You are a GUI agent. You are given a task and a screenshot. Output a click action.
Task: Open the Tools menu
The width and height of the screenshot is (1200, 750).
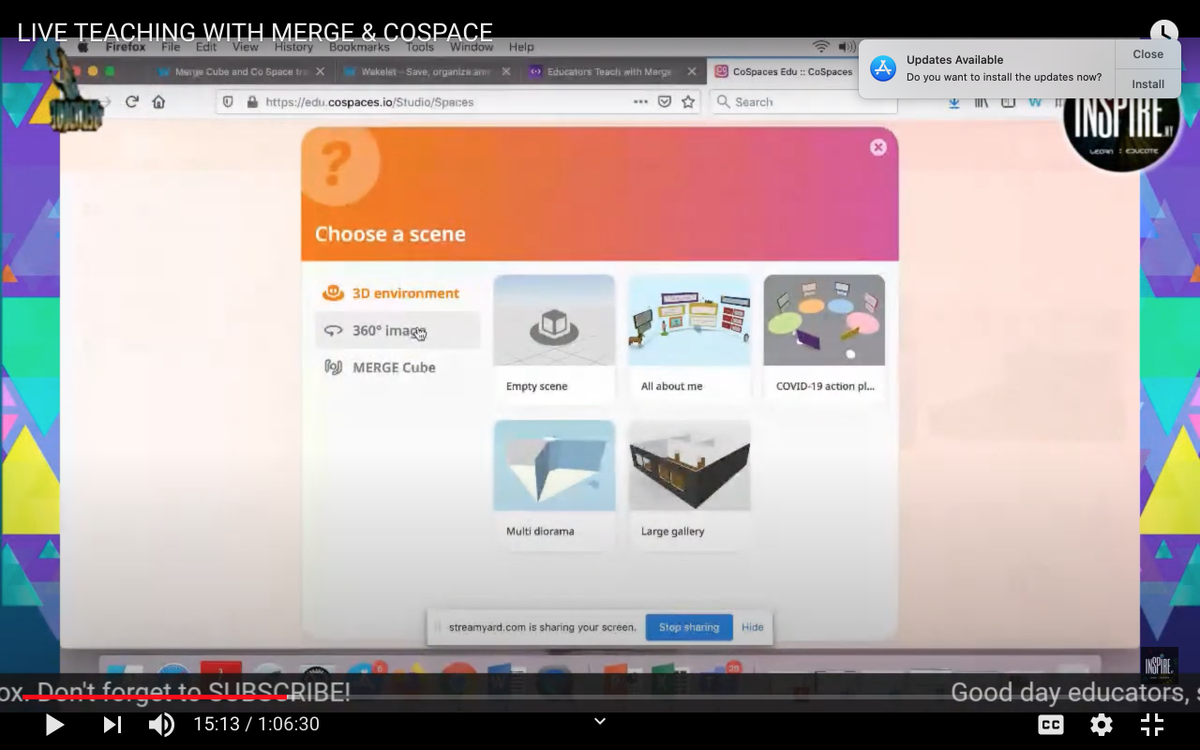(x=420, y=47)
